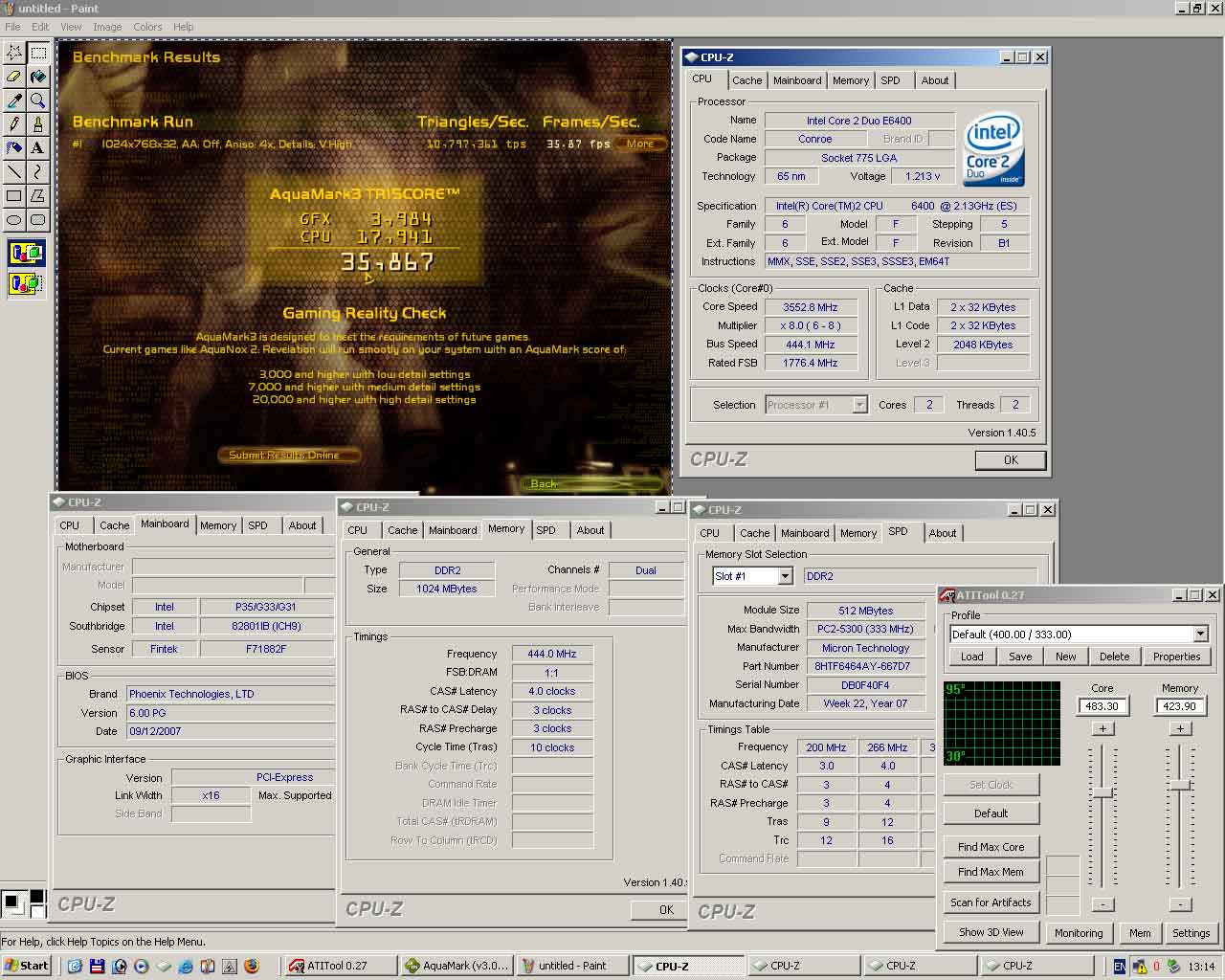Choose transparent selection mode option in Paint
1225x980 pixels.
[x=26, y=283]
